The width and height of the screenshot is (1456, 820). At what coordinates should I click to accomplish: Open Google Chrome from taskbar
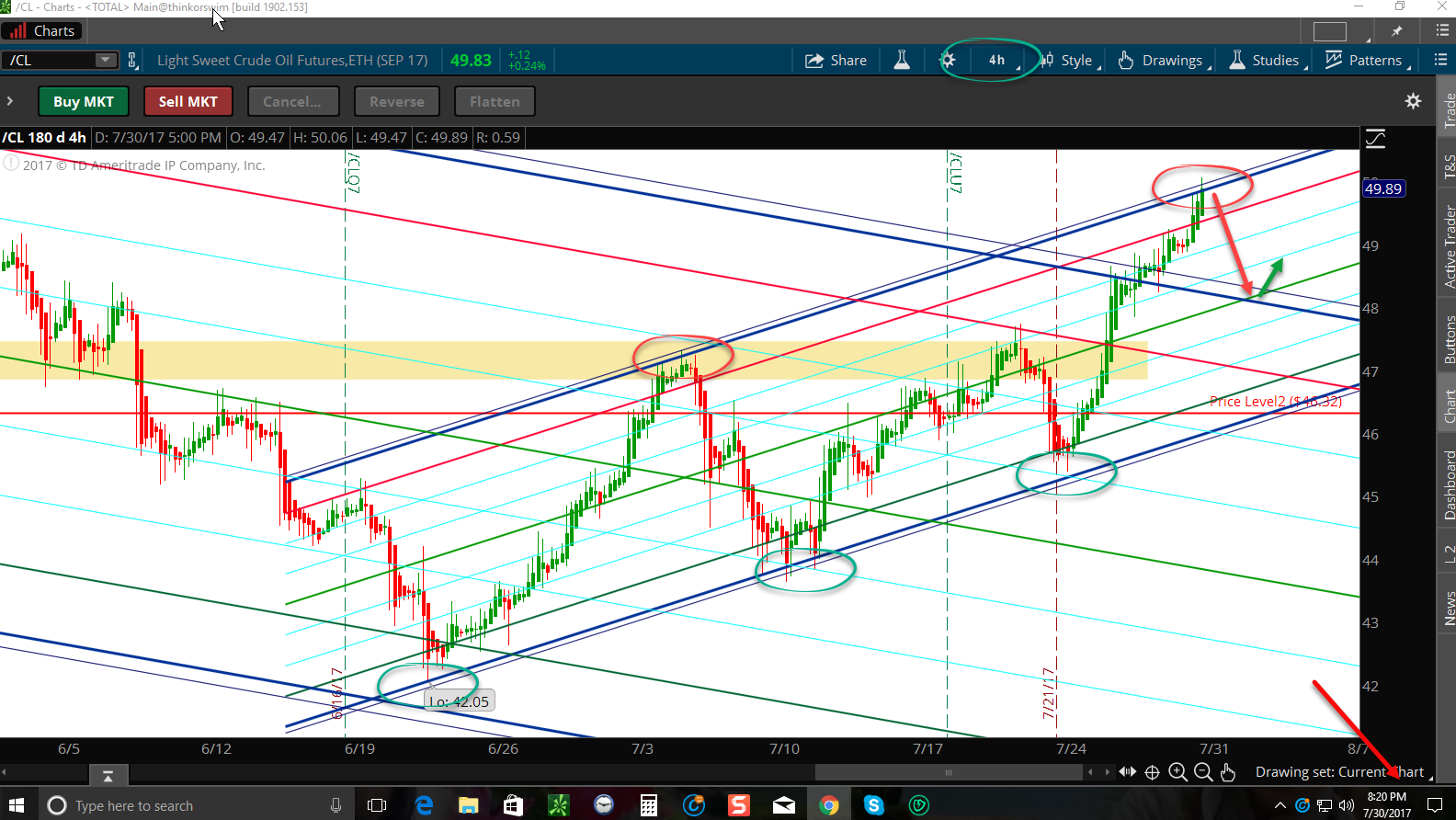coord(829,805)
